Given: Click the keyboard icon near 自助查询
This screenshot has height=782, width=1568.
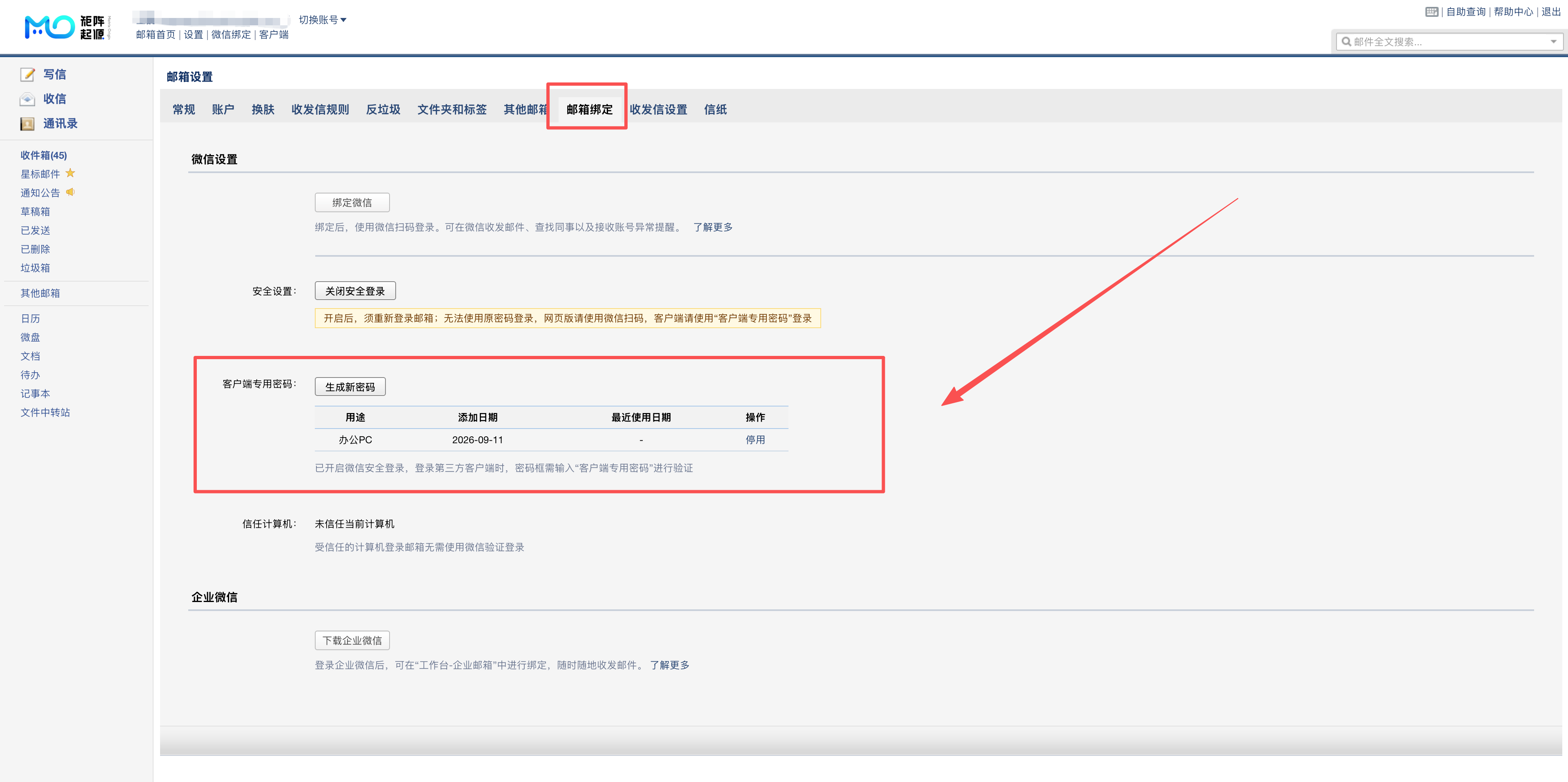Looking at the screenshot, I should [x=1432, y=11].
